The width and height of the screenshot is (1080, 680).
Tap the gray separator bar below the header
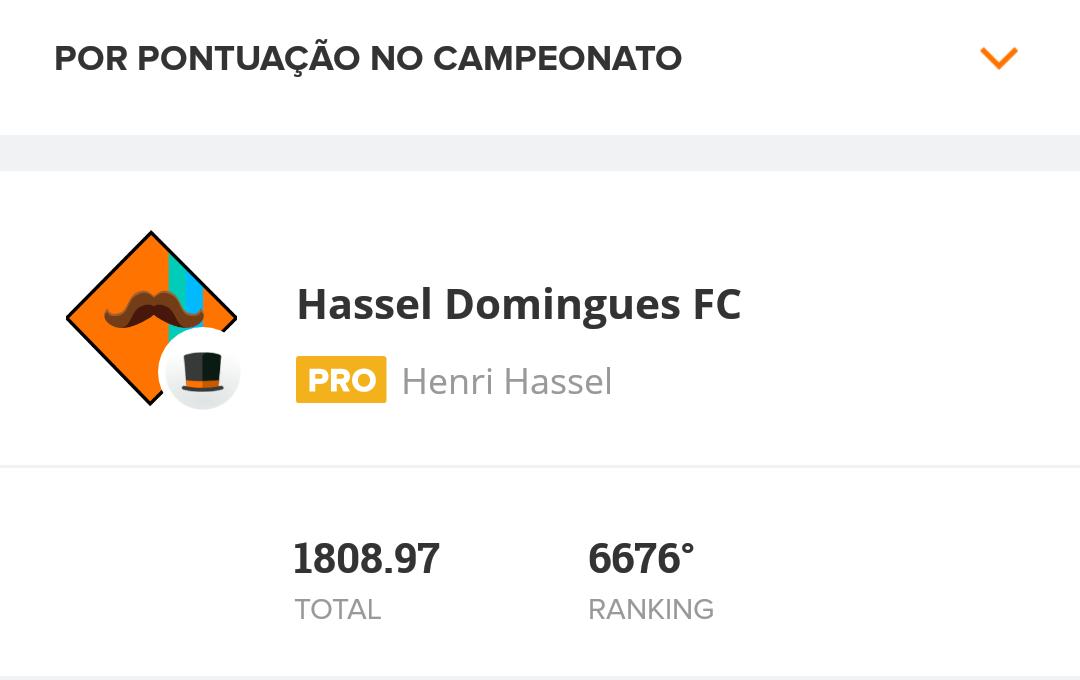pyautogui.click(x=540, y=153)
